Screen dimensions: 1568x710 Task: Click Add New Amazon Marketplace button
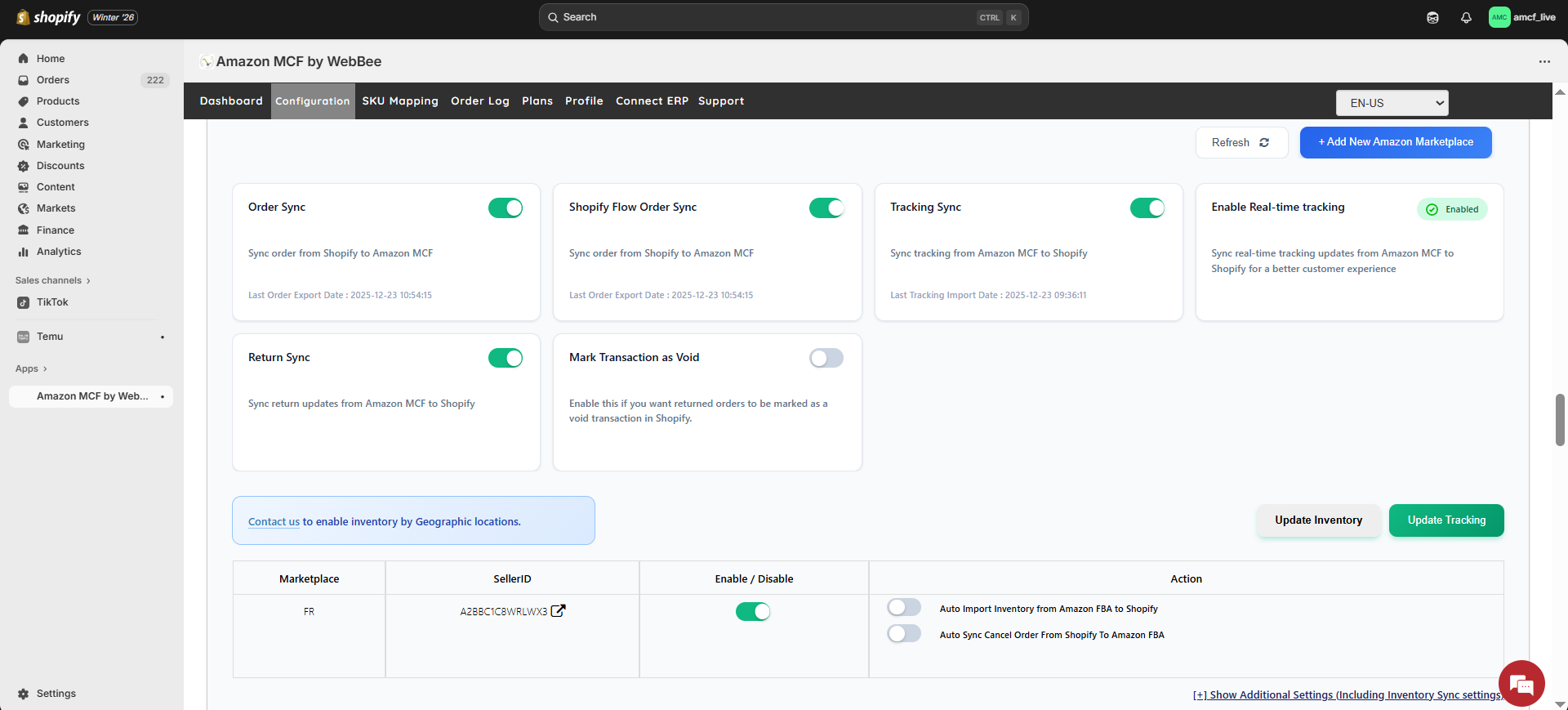pos(1395,142)
